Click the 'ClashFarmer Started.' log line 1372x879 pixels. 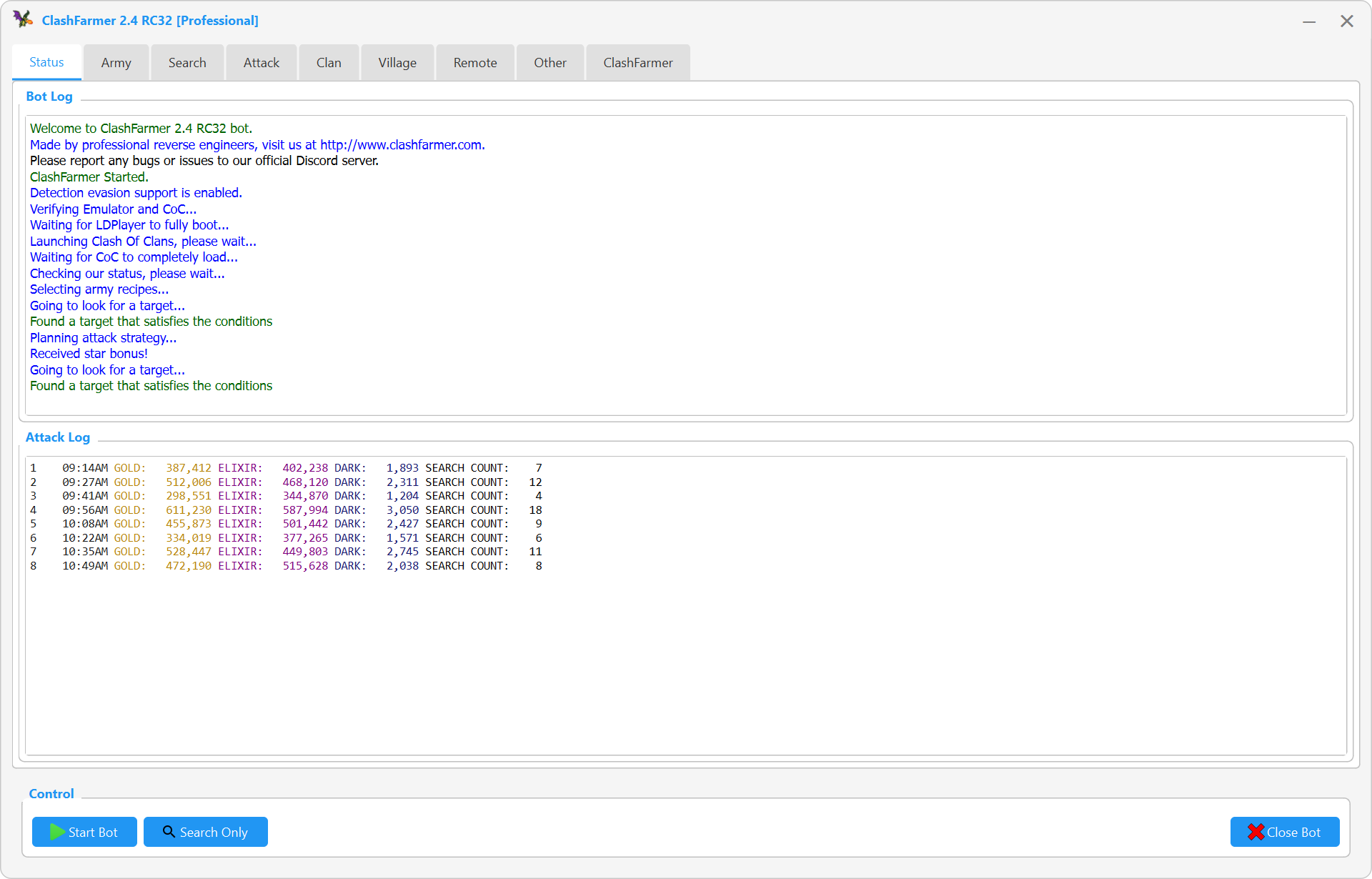tap(89, 177)
